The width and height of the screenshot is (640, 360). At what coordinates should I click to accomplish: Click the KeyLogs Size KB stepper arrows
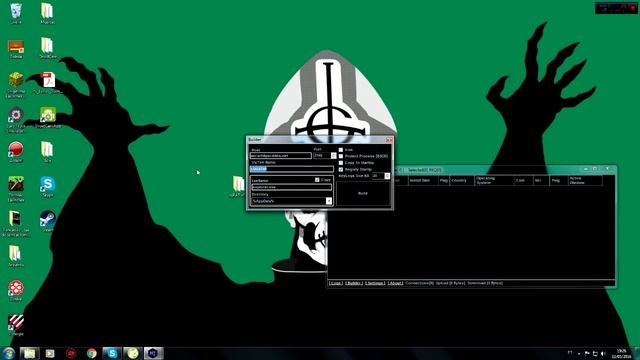click(x=387, y=176)
